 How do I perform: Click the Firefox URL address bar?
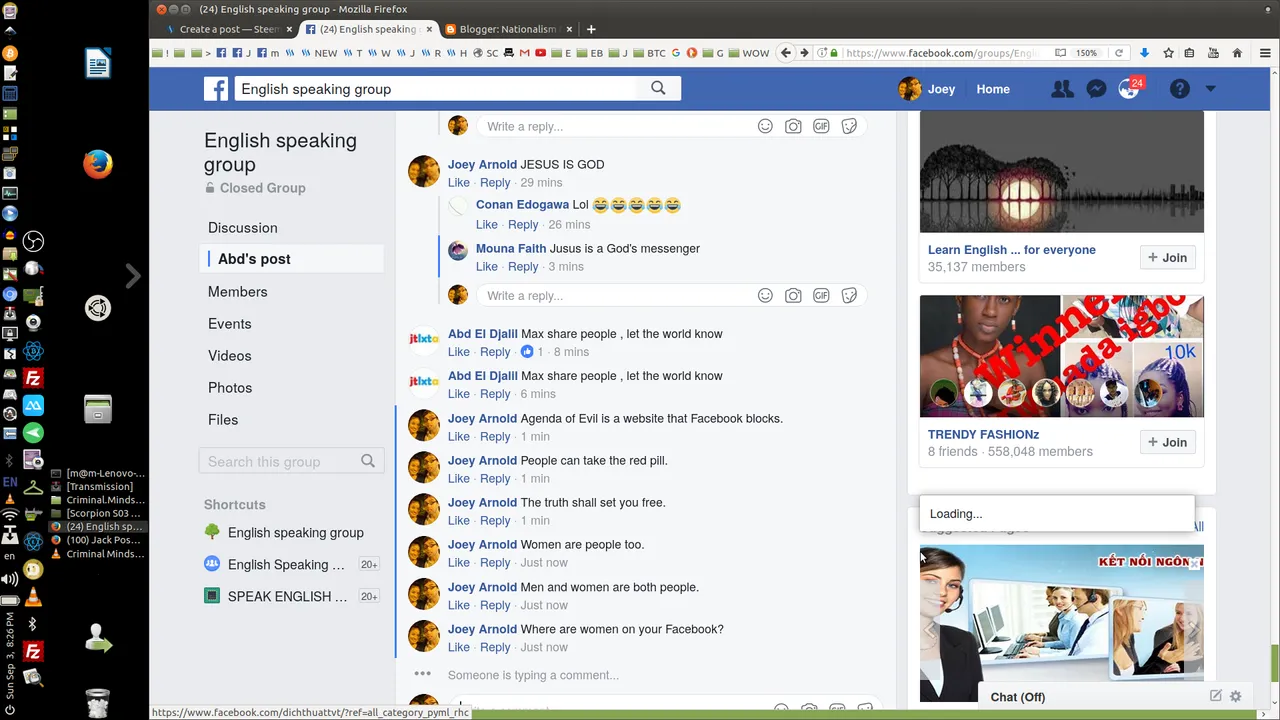[940, 53]
